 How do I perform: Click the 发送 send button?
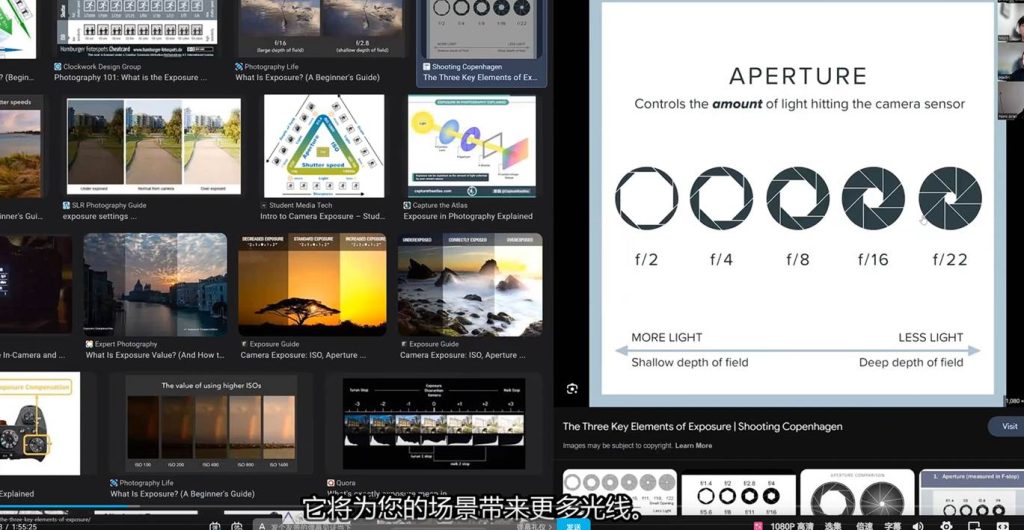pos(573,525)
